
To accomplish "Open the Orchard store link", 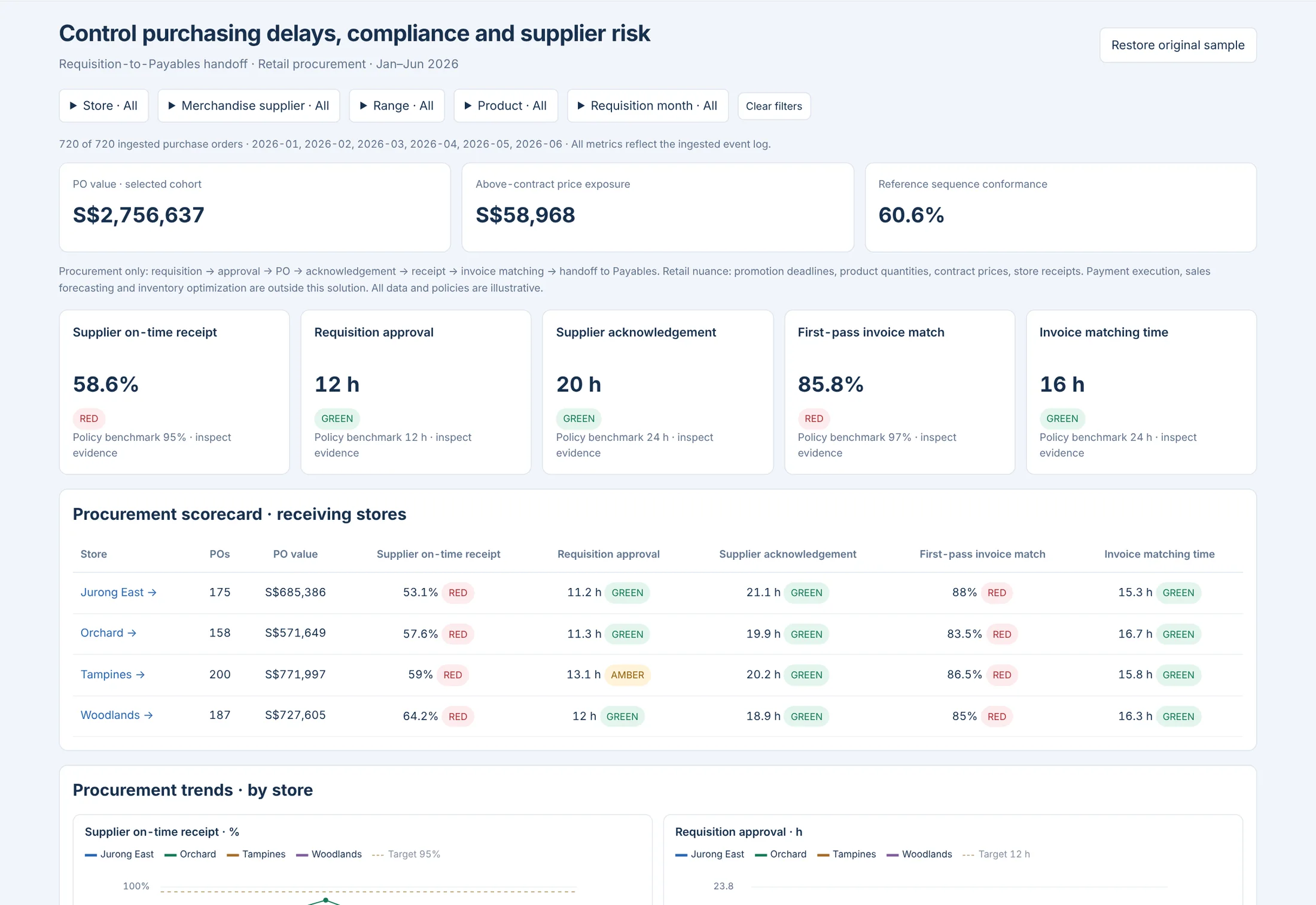I will click(x=108, y=633).
